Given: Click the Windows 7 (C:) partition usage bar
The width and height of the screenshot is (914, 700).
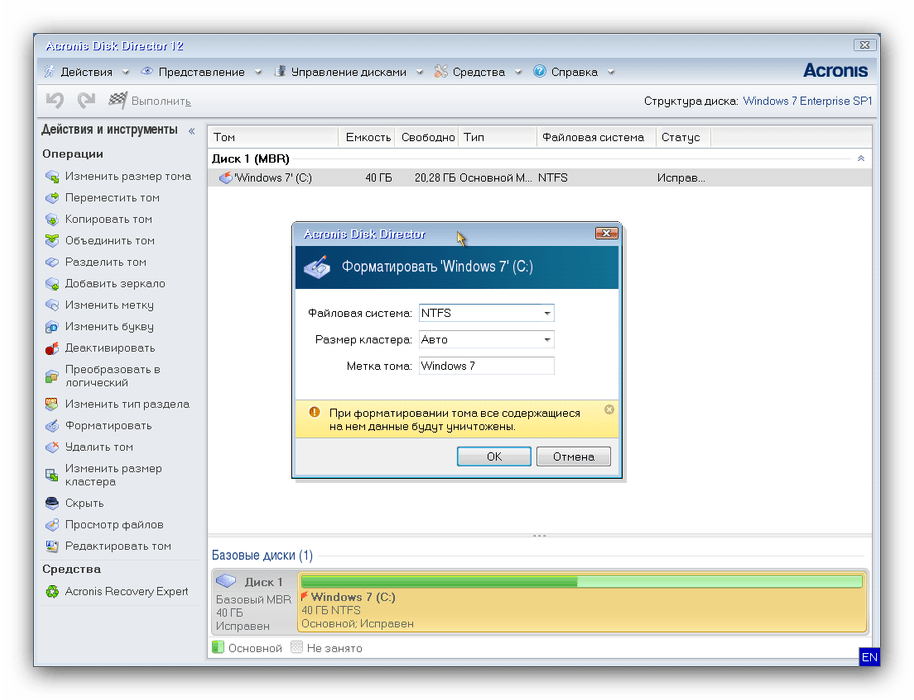Looking at the screenshot, I should (x=581, y=582).
